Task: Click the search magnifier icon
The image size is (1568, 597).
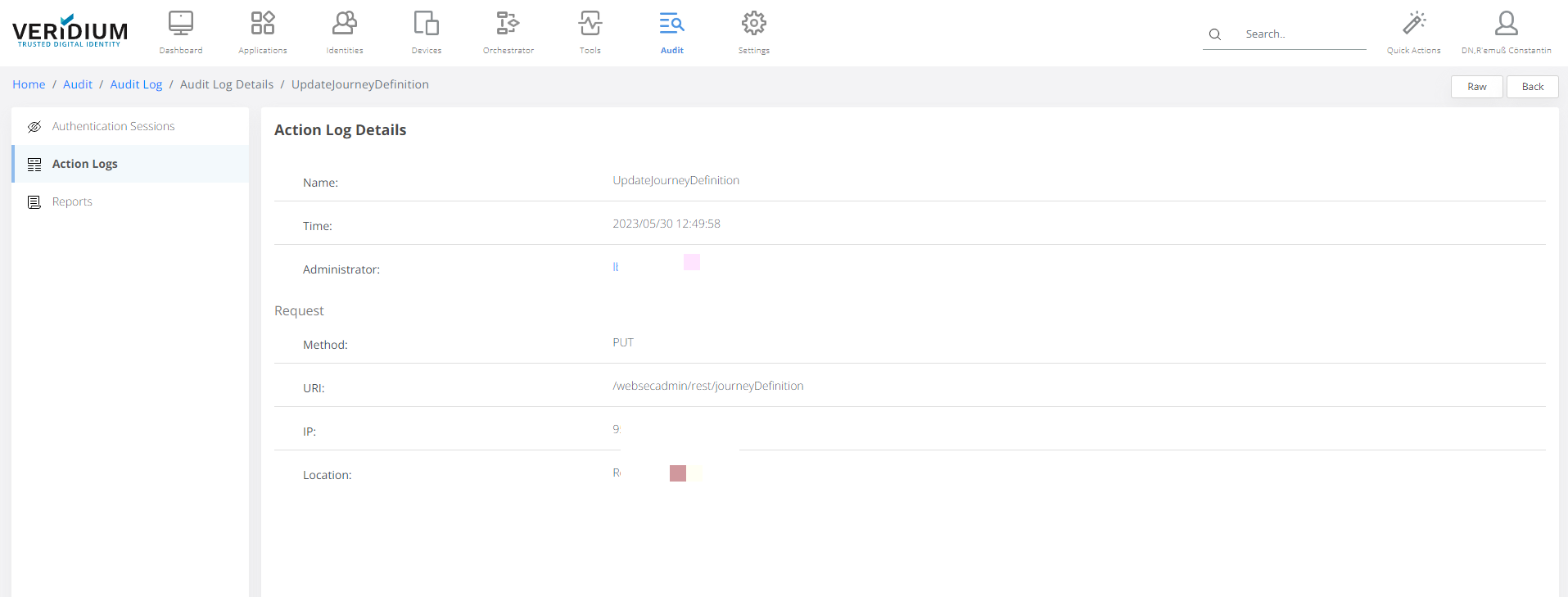Action: 1215,34
